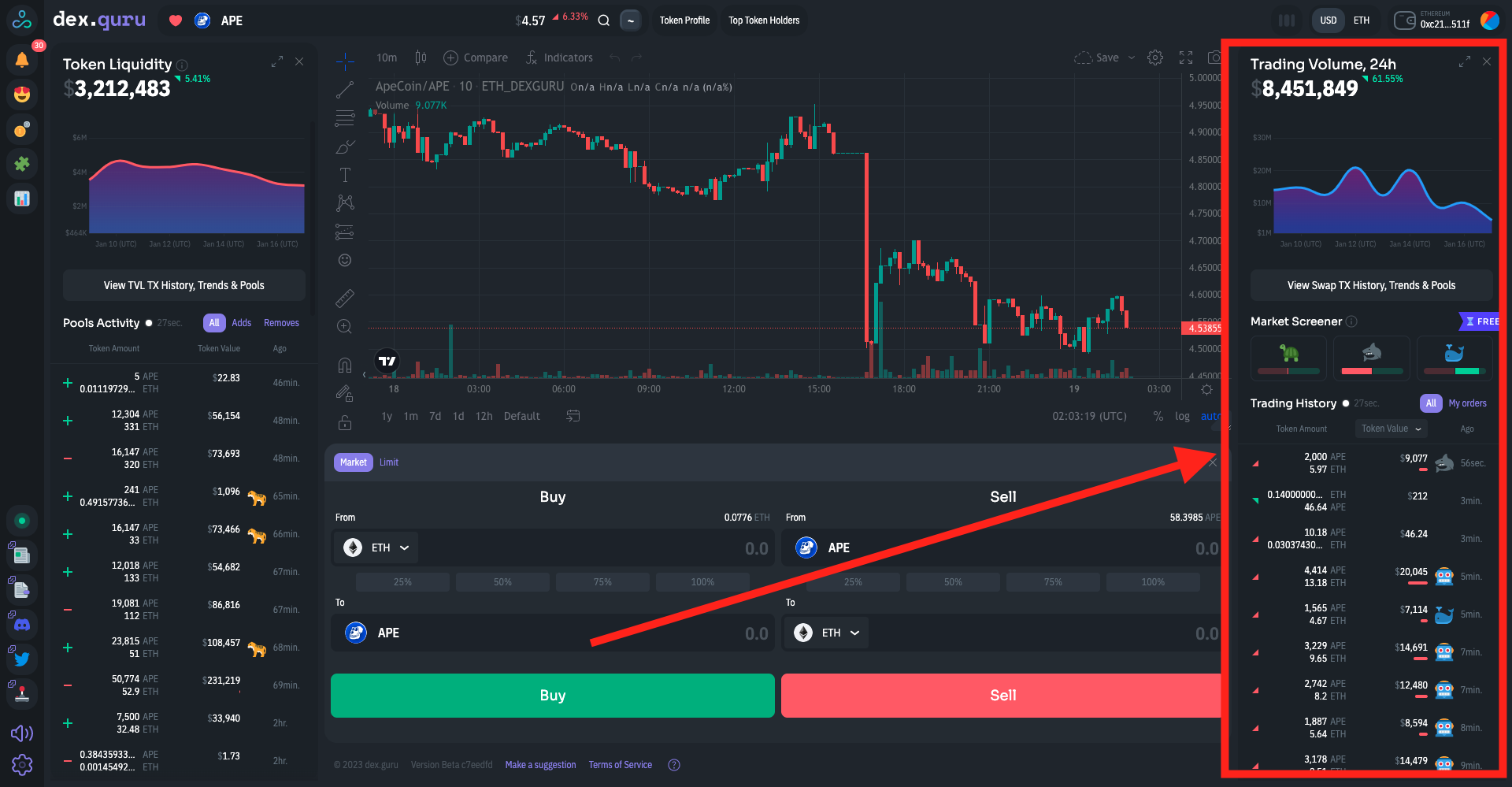Open View Swap TX History, Trends & Pools

1371,285
